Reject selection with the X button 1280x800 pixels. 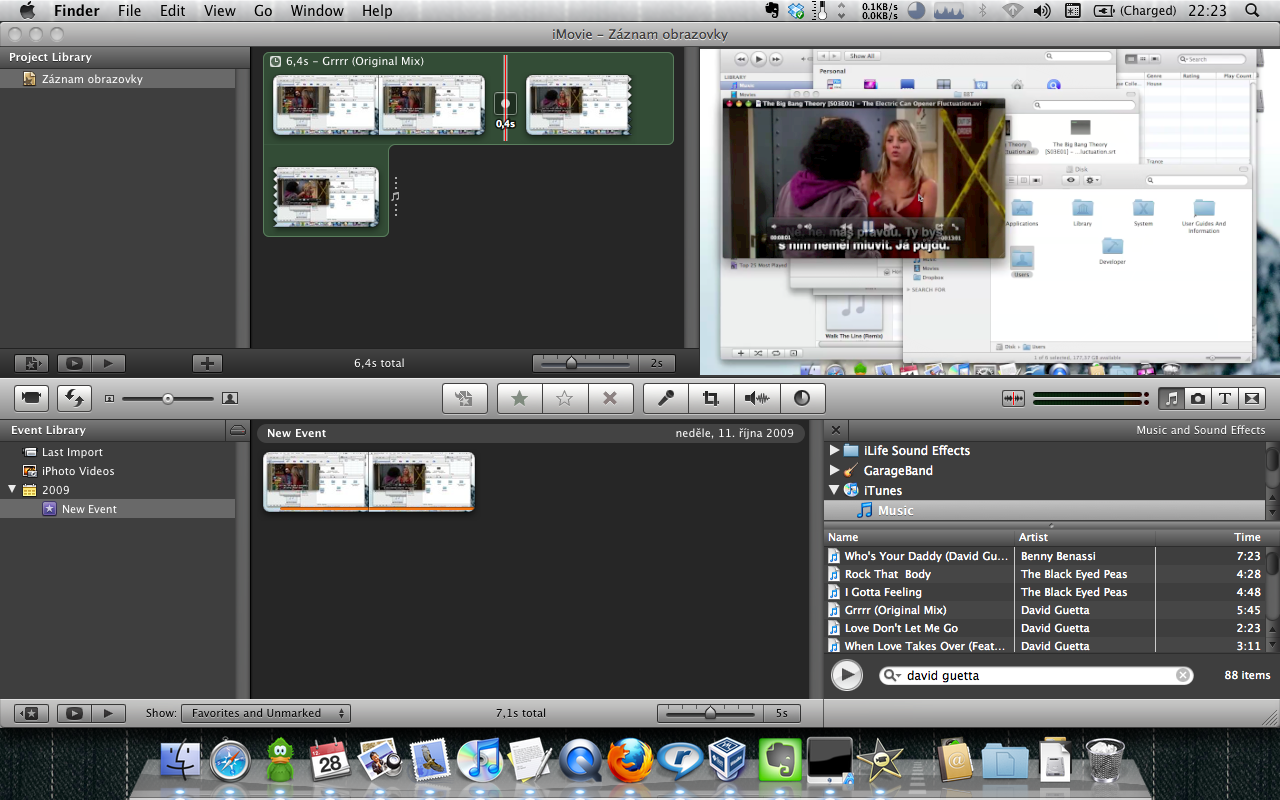point(610,398)
